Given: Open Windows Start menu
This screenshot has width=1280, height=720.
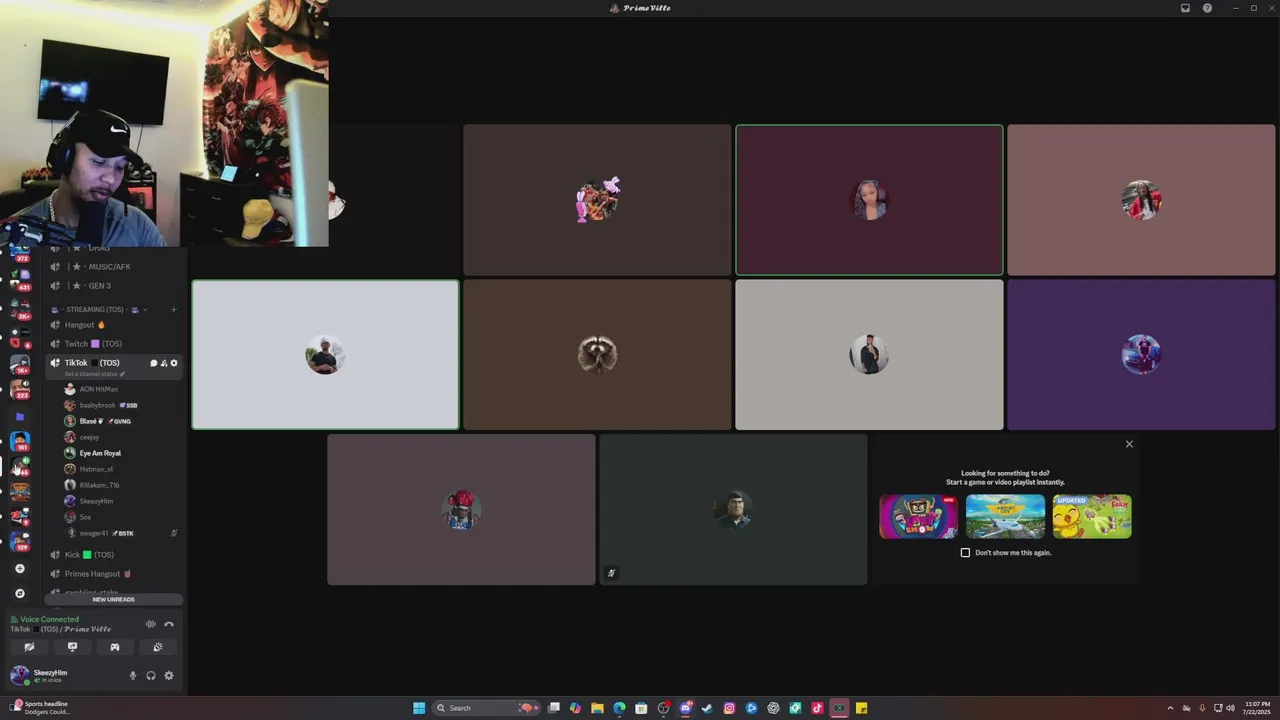Looking at the screenshot, I should coord(419,708).
